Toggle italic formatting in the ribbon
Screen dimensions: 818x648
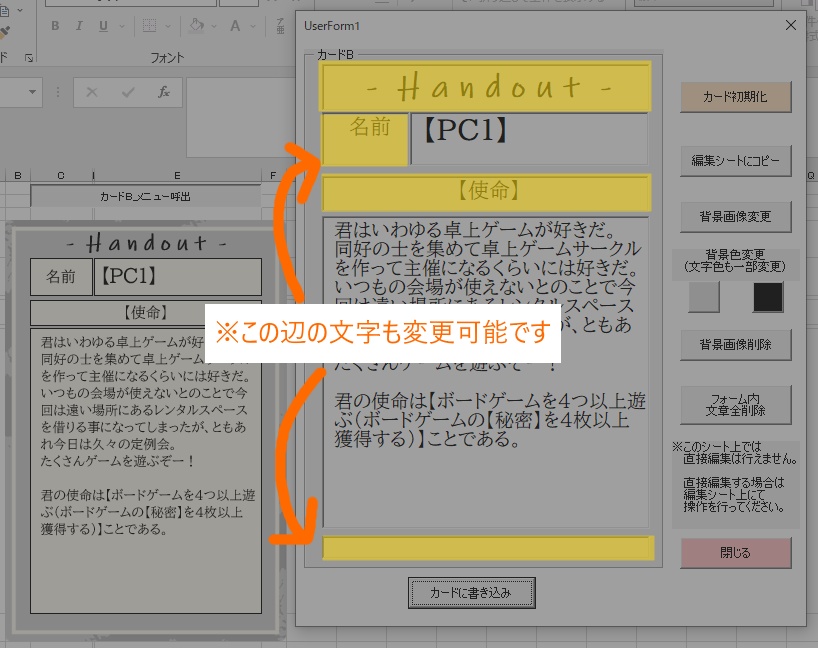tap(79, 26)
